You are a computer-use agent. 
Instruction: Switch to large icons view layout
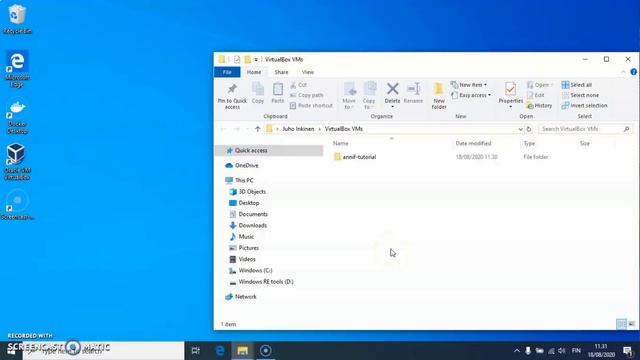pos(631,324)
